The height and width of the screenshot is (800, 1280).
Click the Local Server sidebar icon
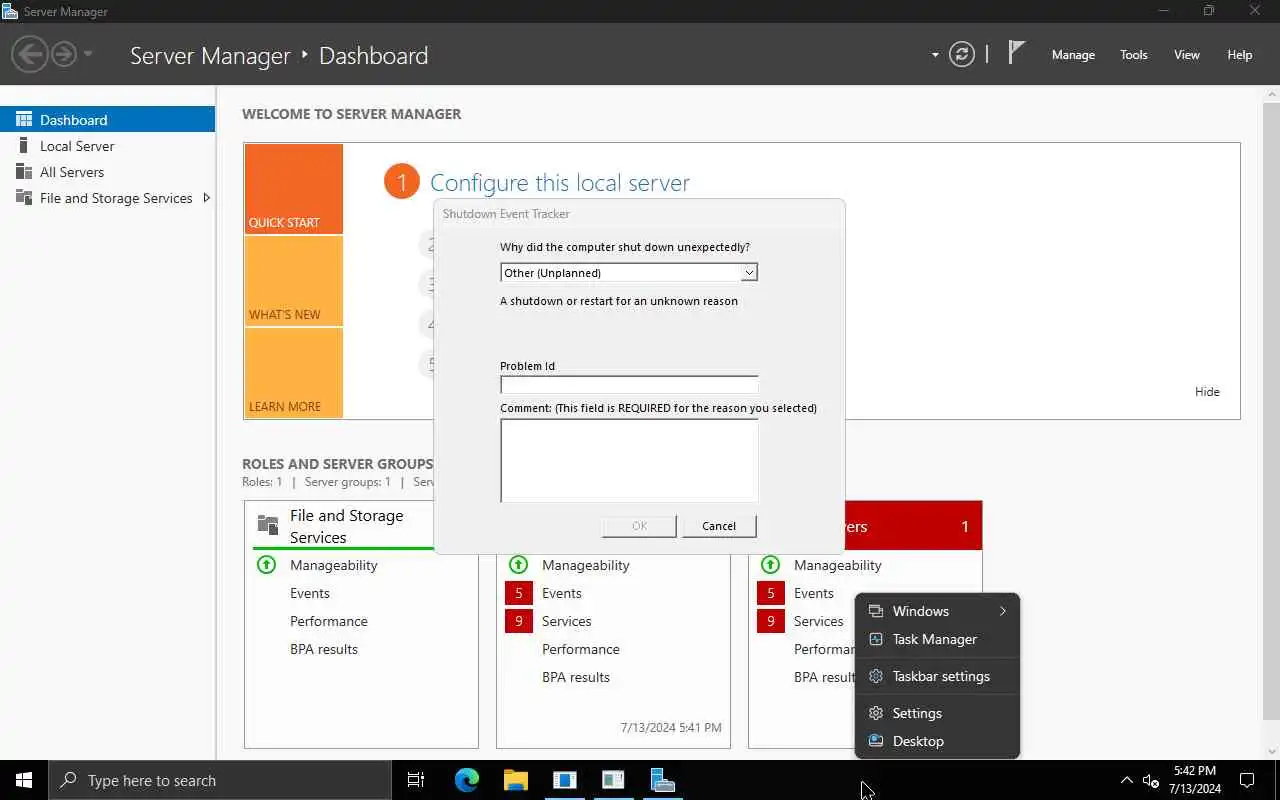click(24, 145)
